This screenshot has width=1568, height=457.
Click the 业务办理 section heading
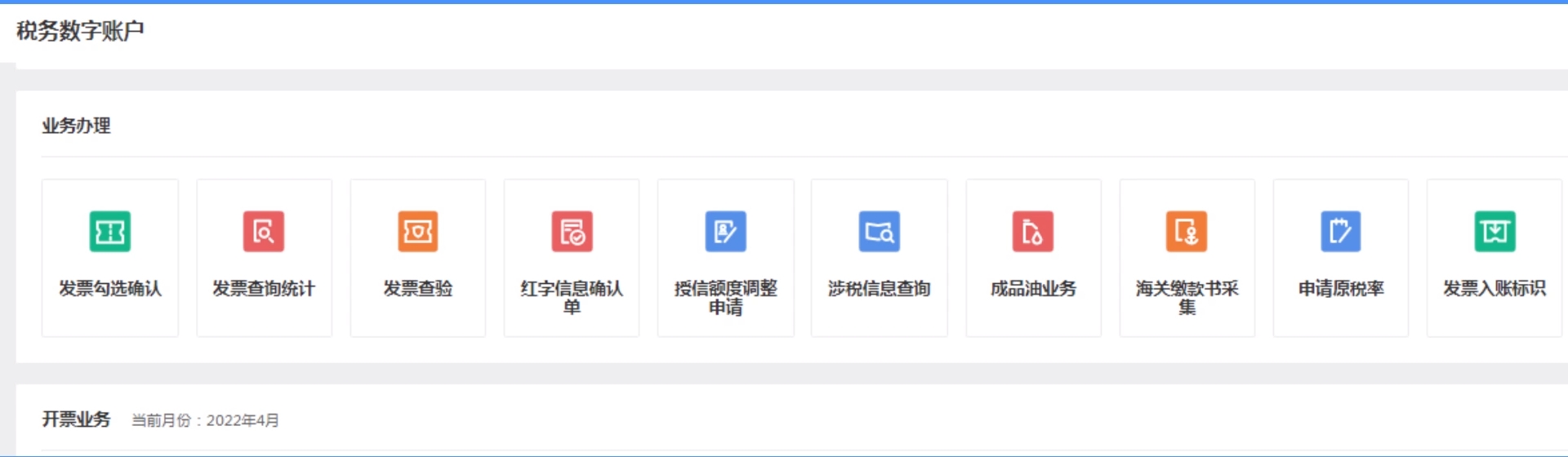click(x=76, y=126)
